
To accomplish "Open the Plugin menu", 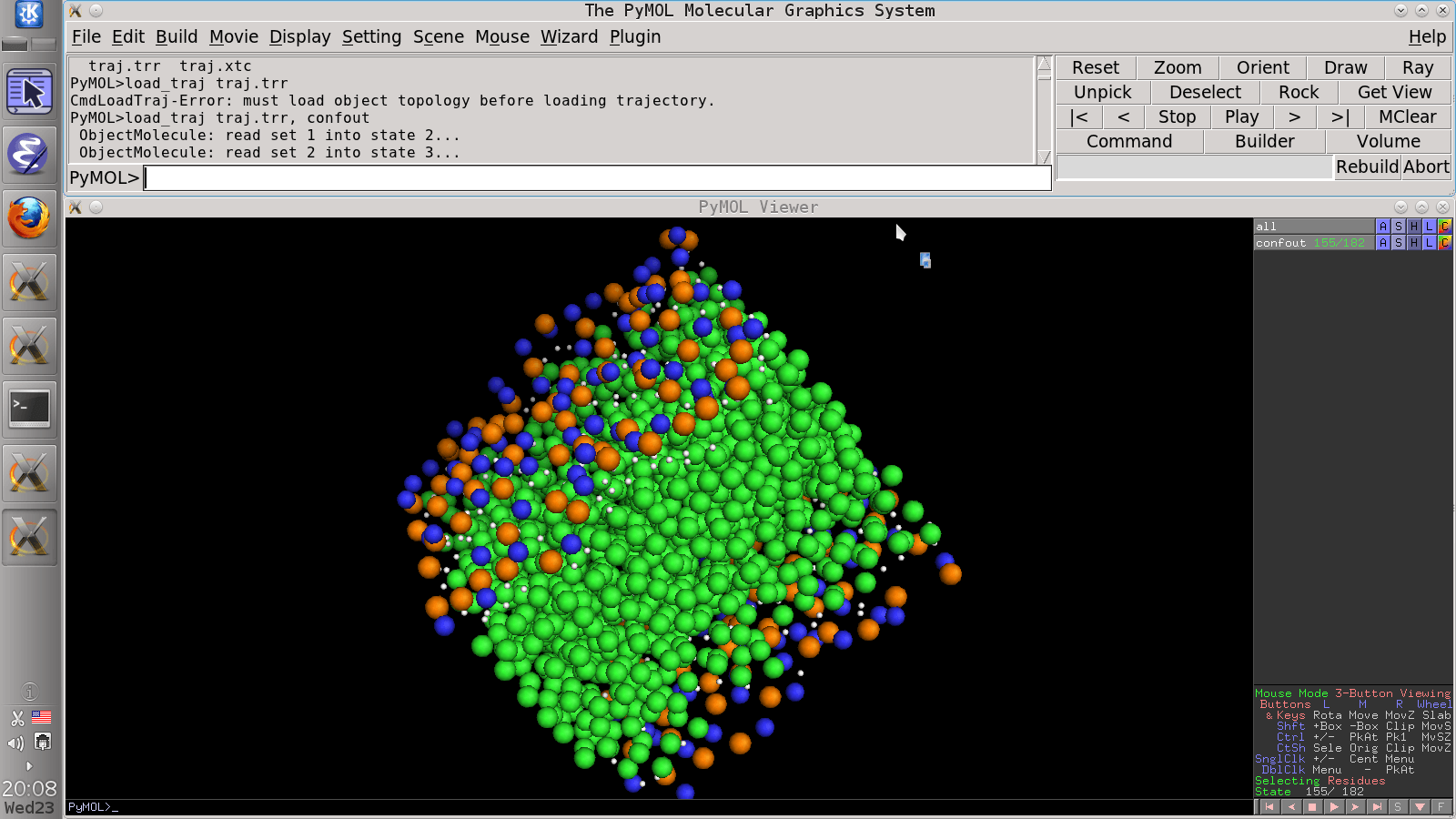I will (634, 37).
